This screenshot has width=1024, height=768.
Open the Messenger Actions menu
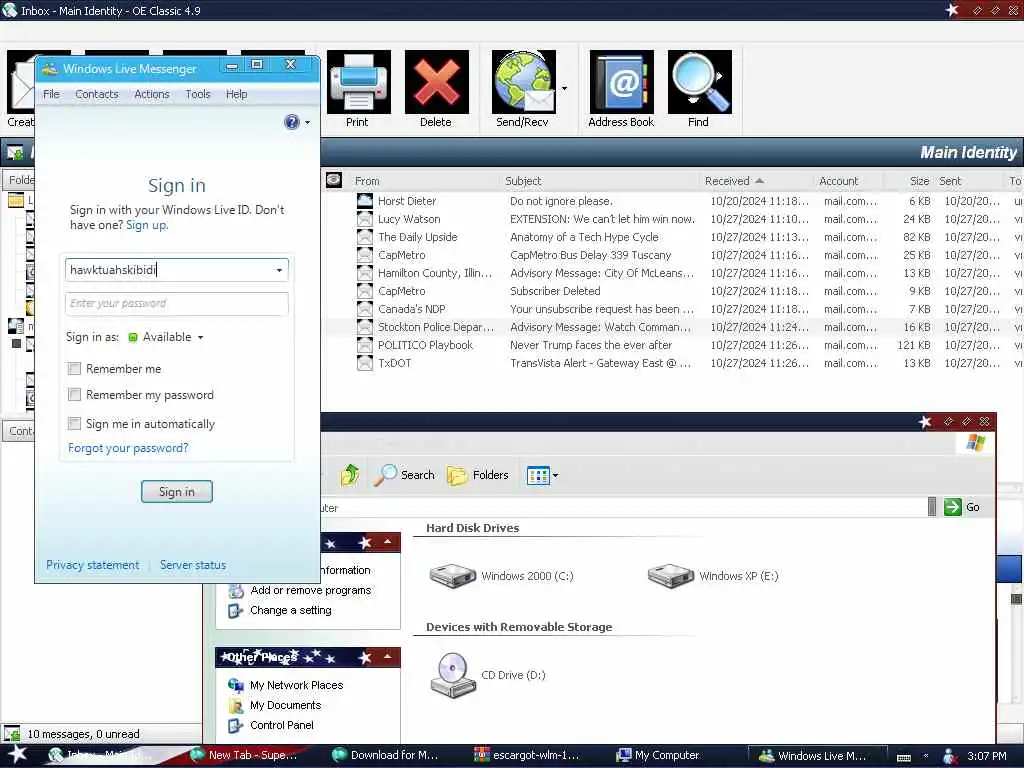point(152,94)
